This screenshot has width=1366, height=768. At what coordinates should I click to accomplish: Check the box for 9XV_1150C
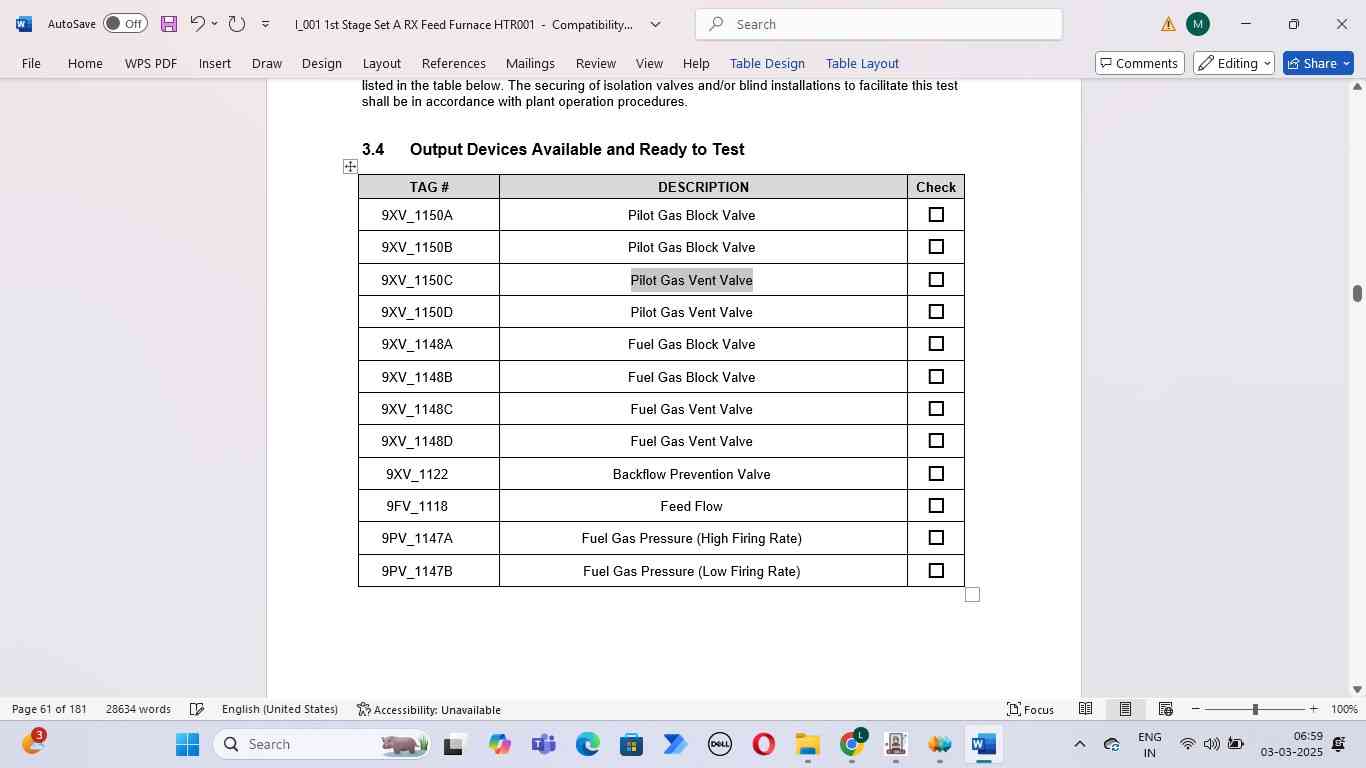tap(936, 279)
